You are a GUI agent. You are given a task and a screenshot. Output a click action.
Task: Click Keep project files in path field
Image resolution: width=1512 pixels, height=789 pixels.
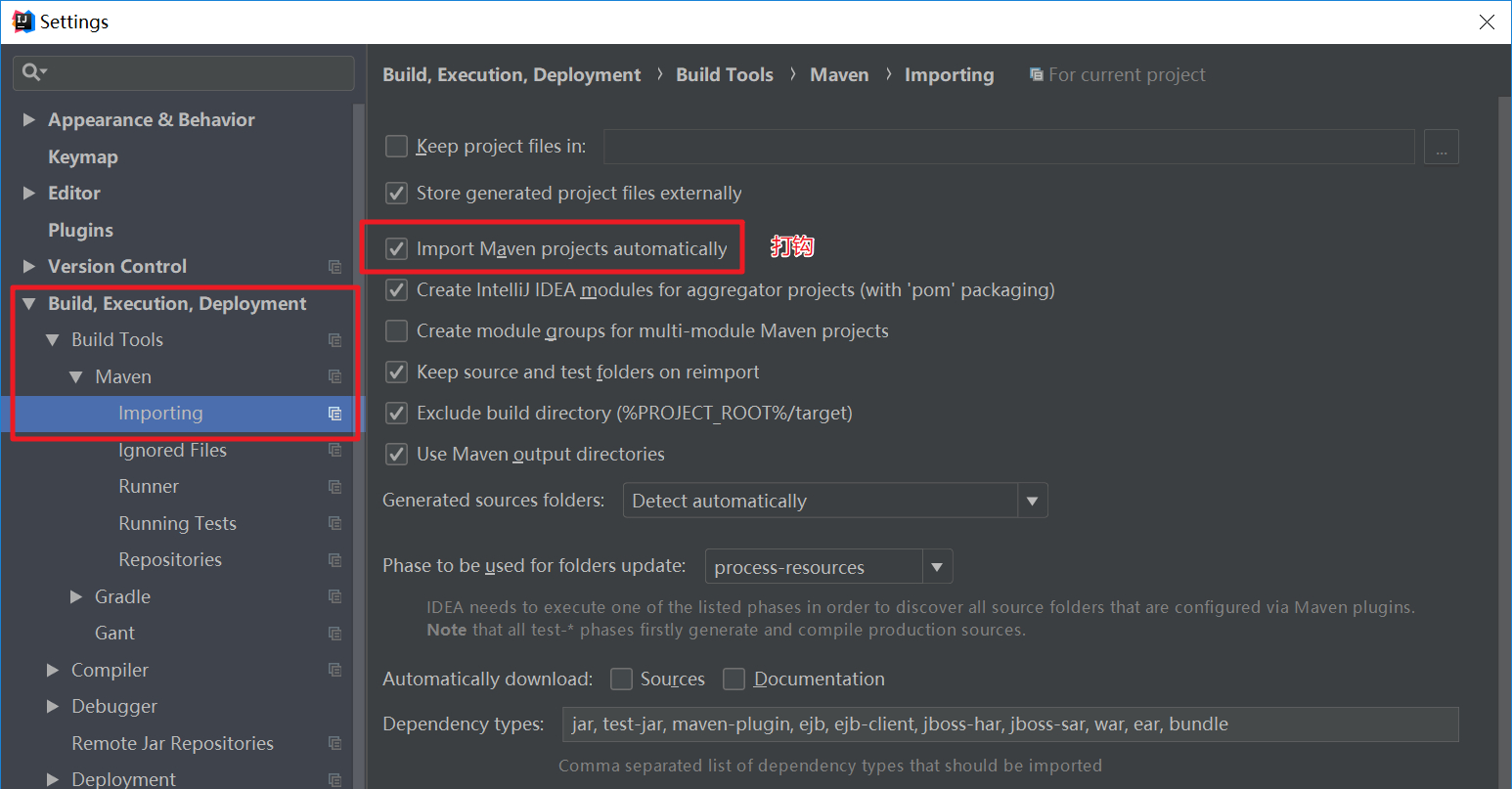pos(1009,147)
